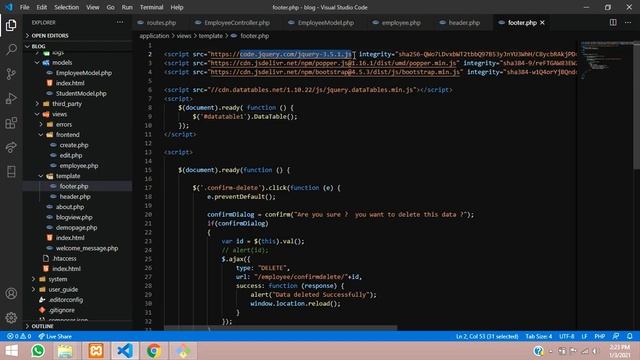Open File Explorer from the taskbar
Image resolution: width=640 pixels, height=360 pixels.
tap(65, 351)
